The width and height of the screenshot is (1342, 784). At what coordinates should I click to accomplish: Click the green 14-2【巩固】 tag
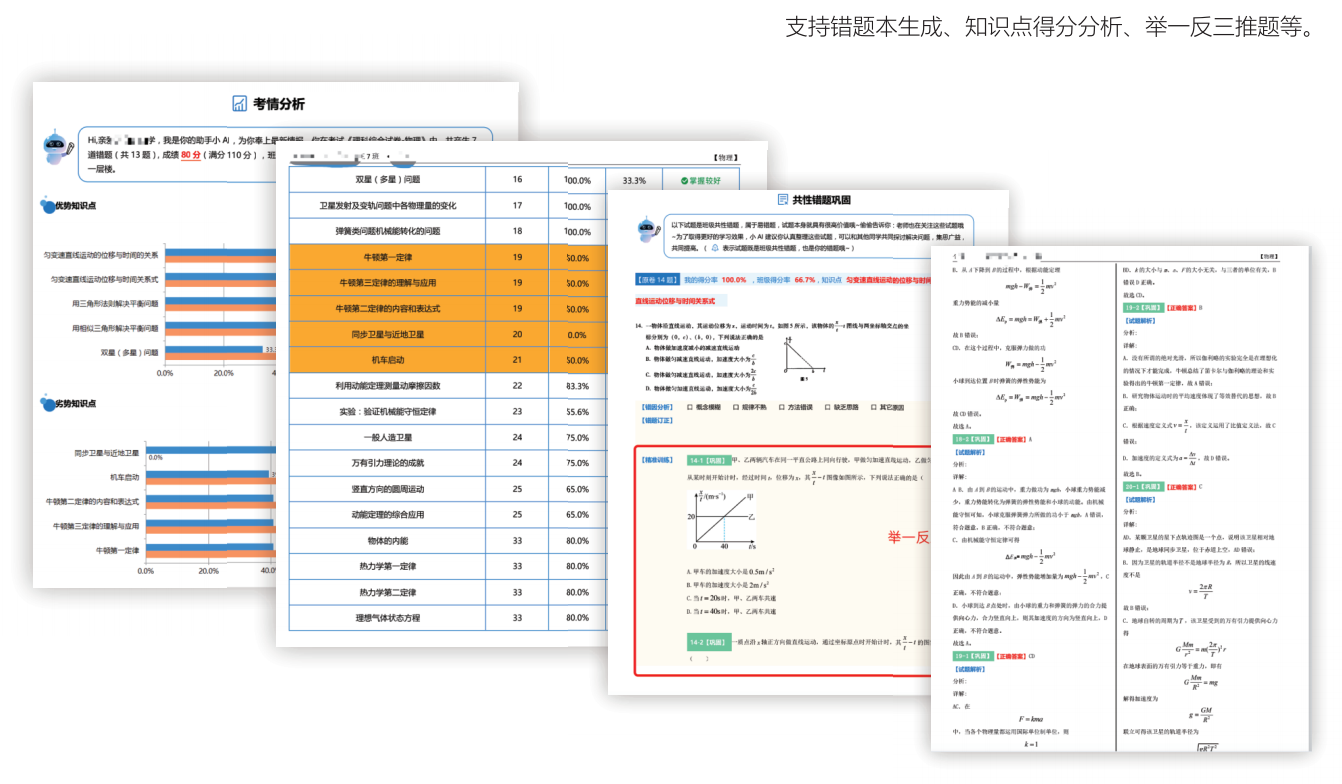pyautogui.click(x=708, y=641)
